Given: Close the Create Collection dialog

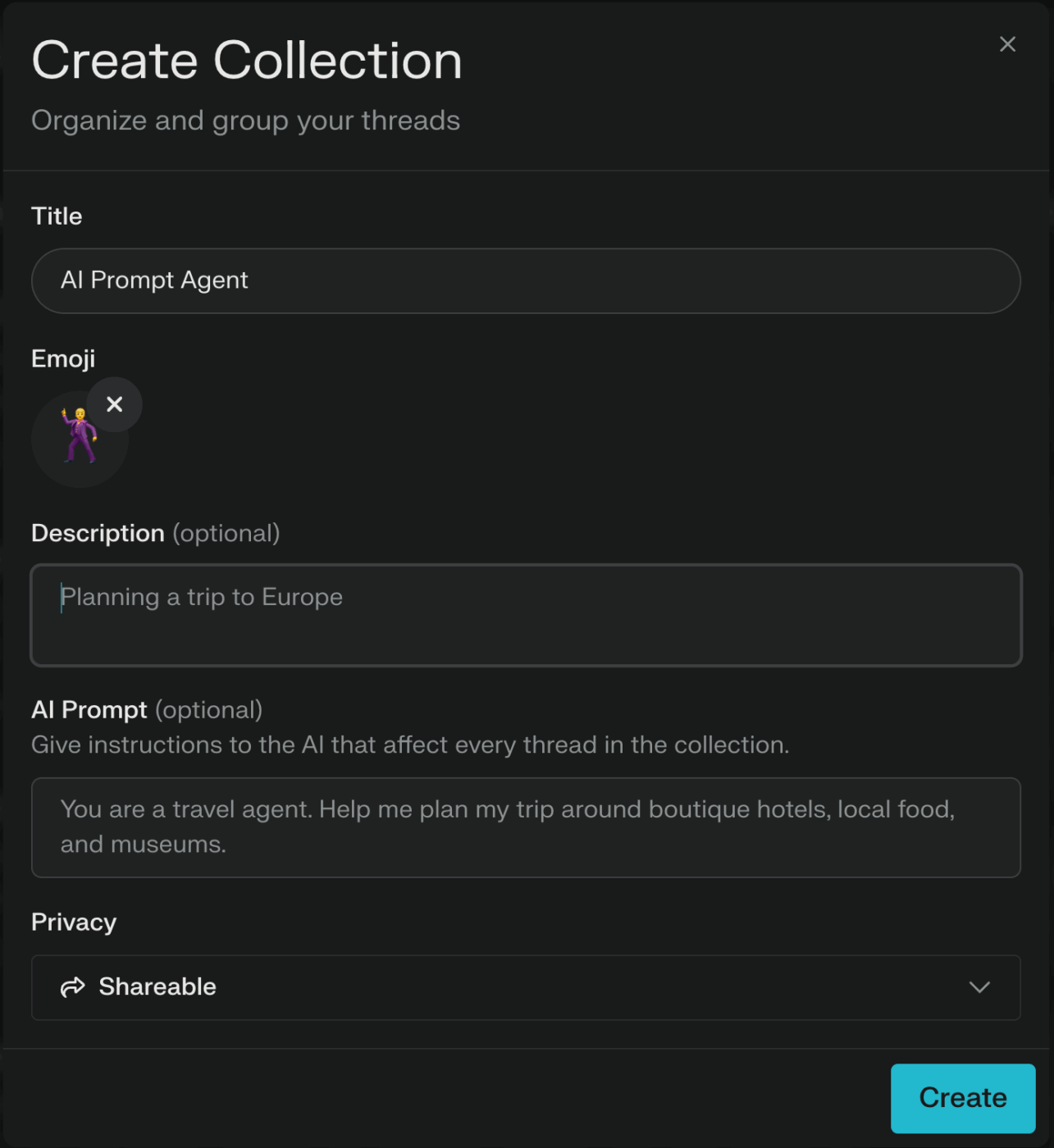Looking at the screenshot, I should [1007, 44].
